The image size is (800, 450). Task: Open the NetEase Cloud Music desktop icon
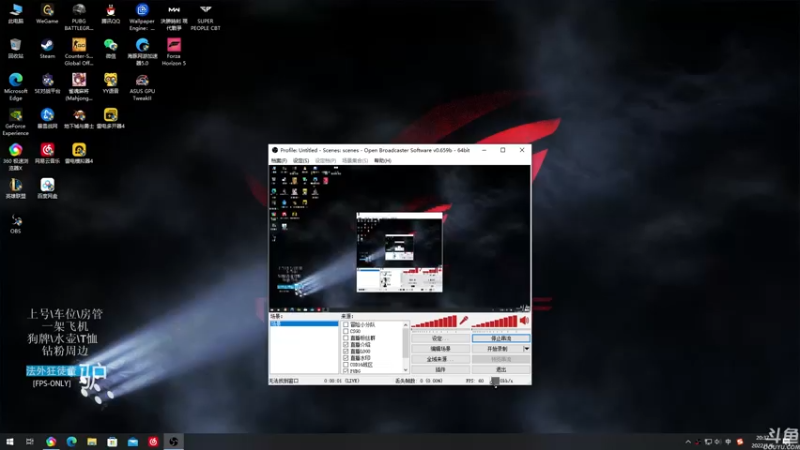point(47,154)
